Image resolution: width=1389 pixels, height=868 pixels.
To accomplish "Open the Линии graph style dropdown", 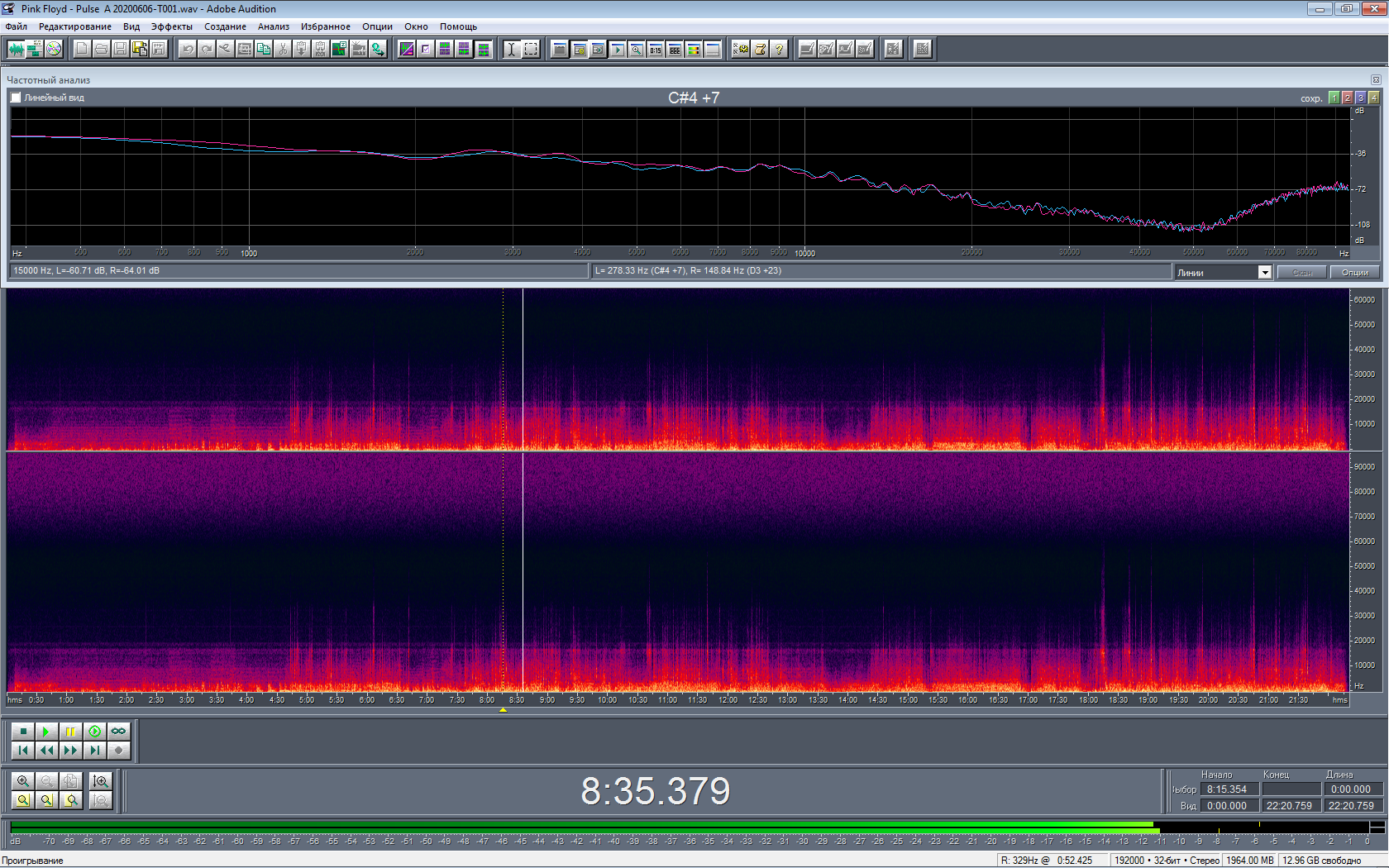I will 1264,273.
